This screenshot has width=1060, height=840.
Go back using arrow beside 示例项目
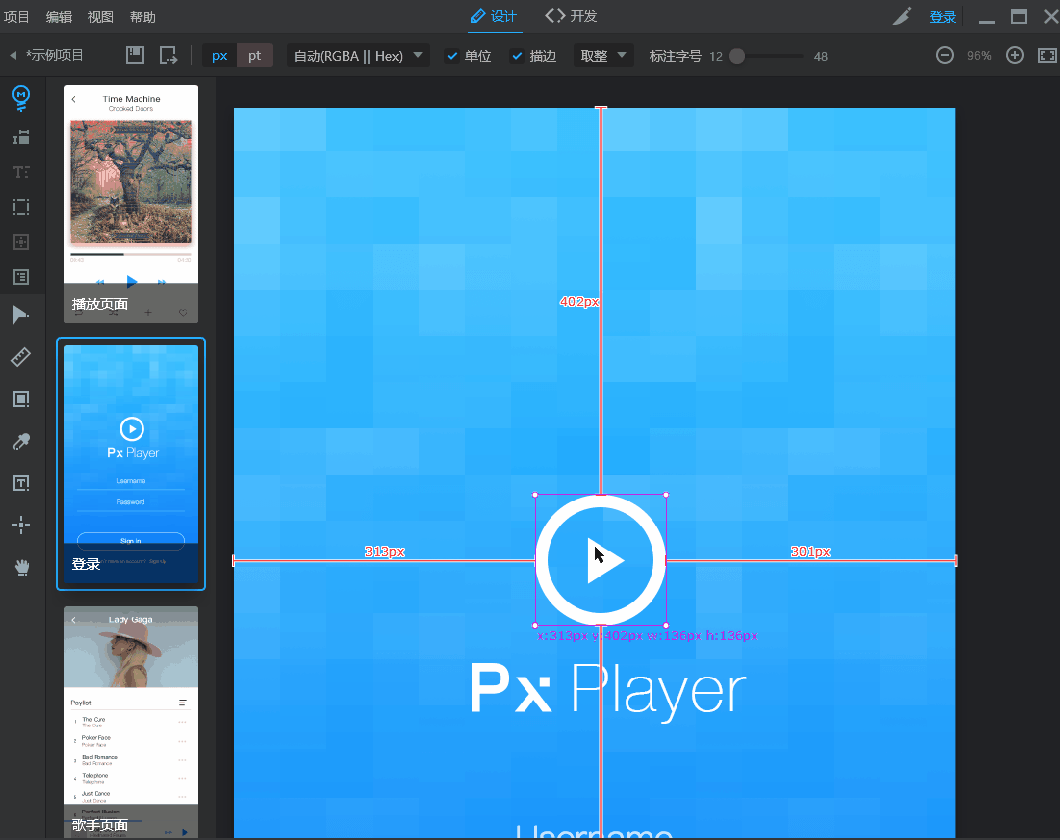coord(13,55)
